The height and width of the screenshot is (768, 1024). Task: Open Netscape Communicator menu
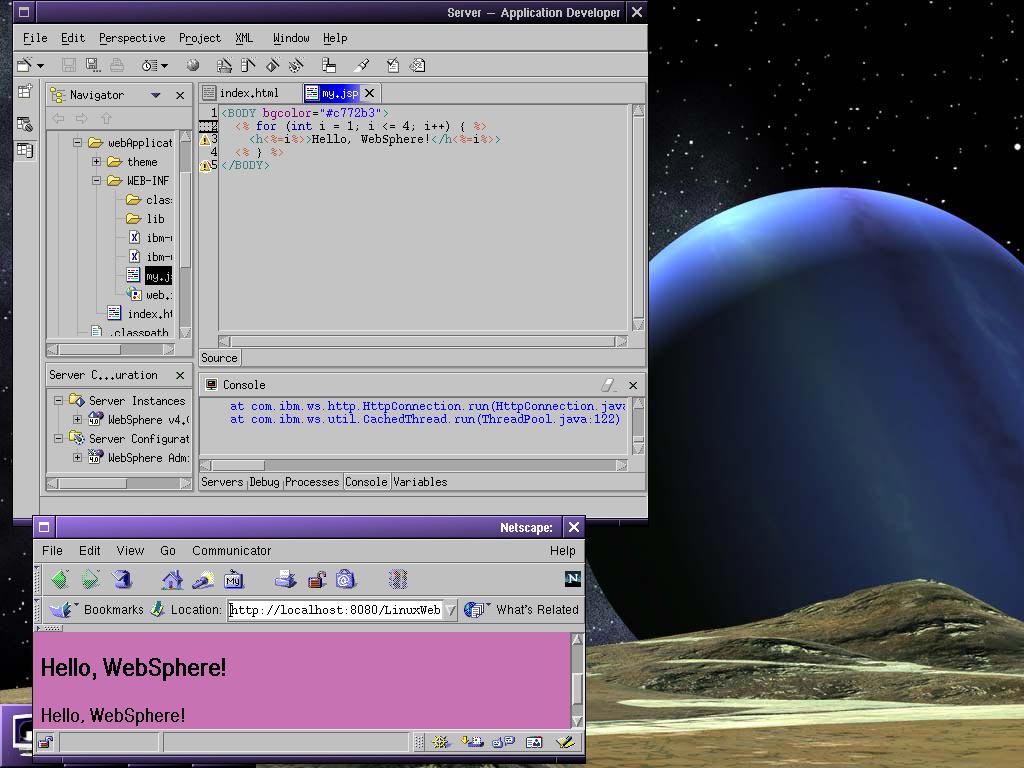coord(231,551)
